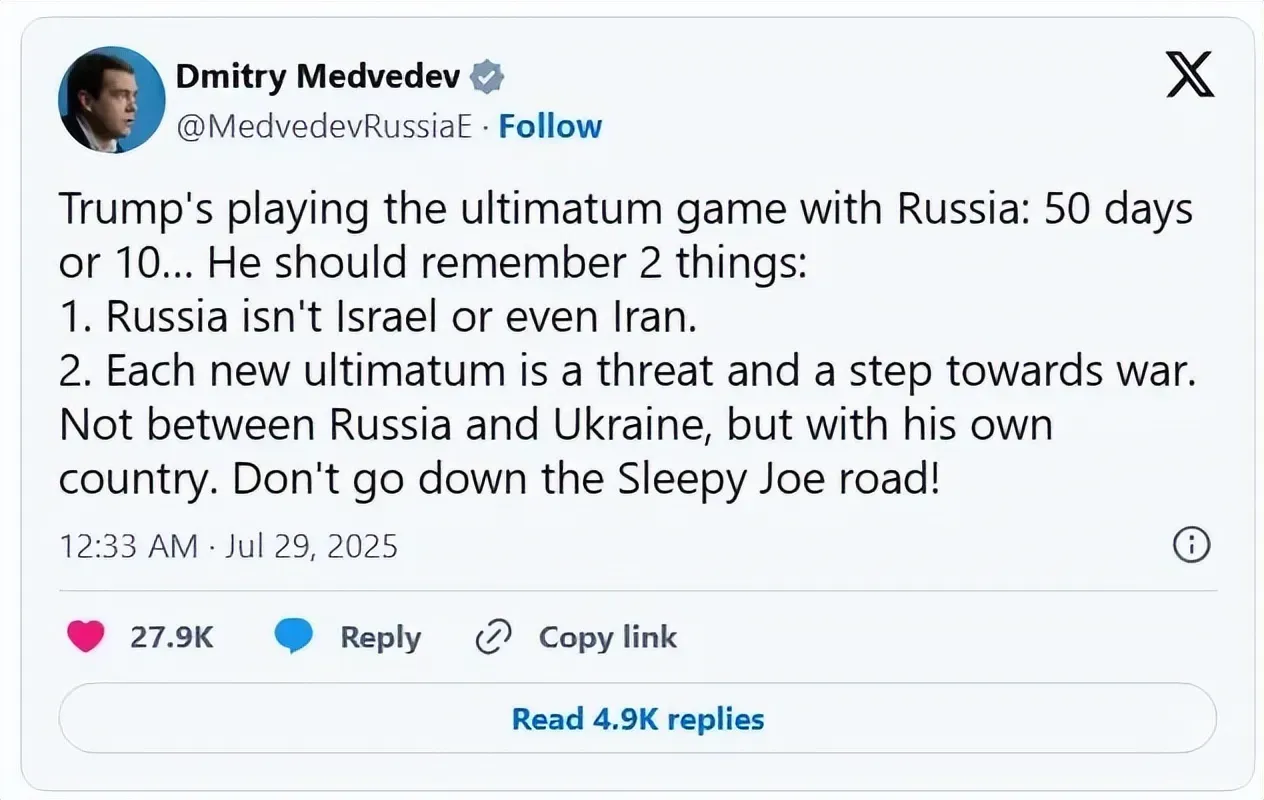Click the line "1. Russia isn't Israel"

point(376,316)
